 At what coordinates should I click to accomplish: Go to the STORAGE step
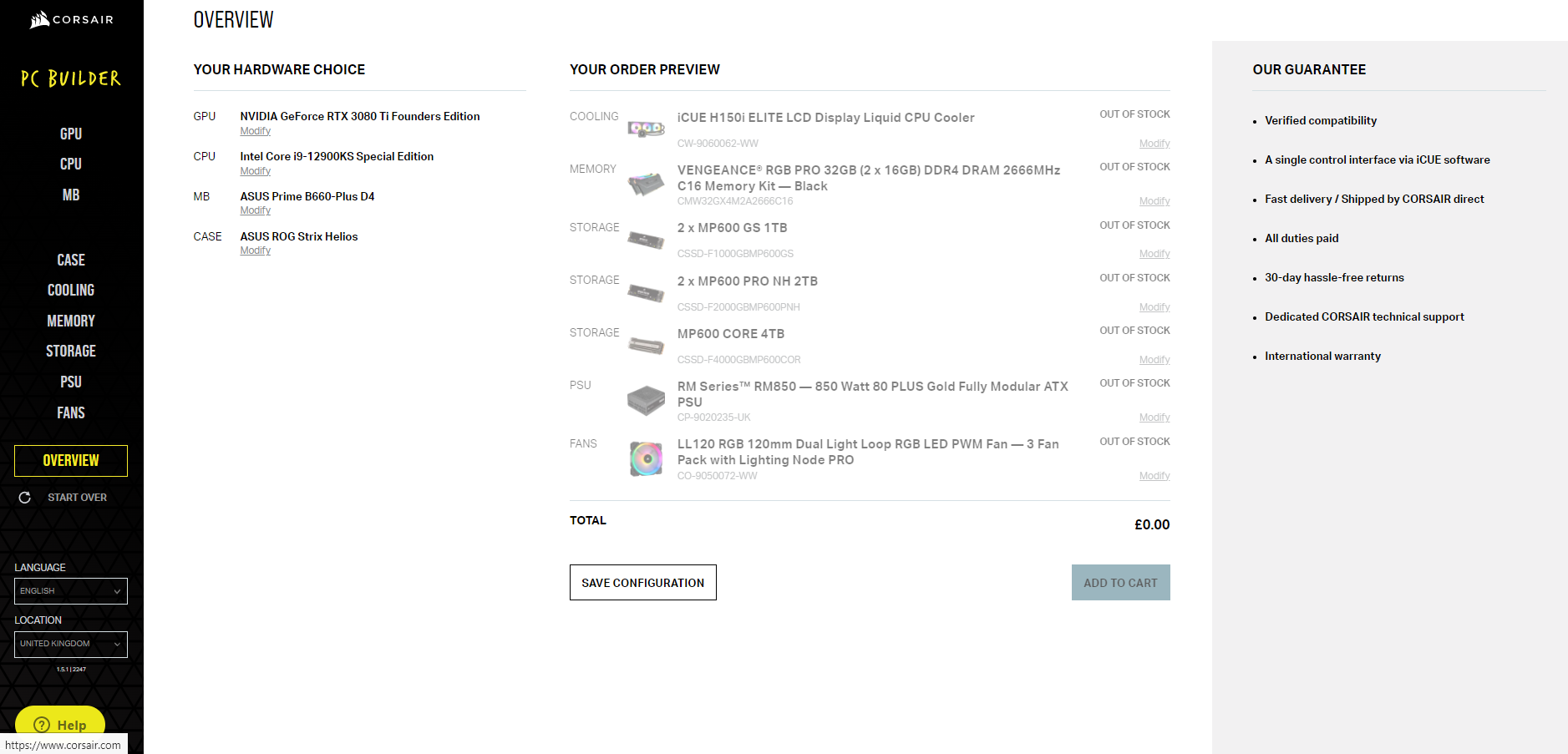click(71, 351)
